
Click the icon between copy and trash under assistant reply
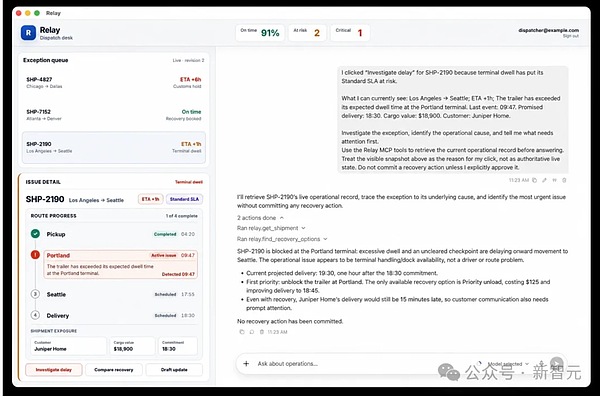pos(252,332)
